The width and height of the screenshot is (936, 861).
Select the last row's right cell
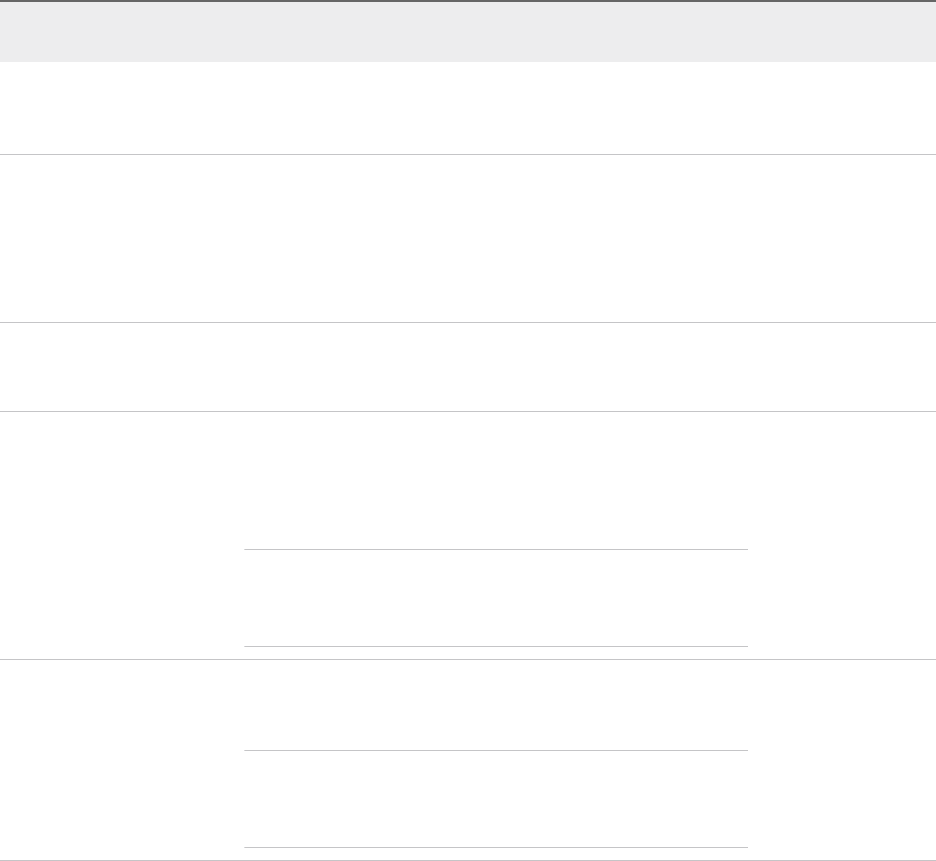[x=842, y=760]
